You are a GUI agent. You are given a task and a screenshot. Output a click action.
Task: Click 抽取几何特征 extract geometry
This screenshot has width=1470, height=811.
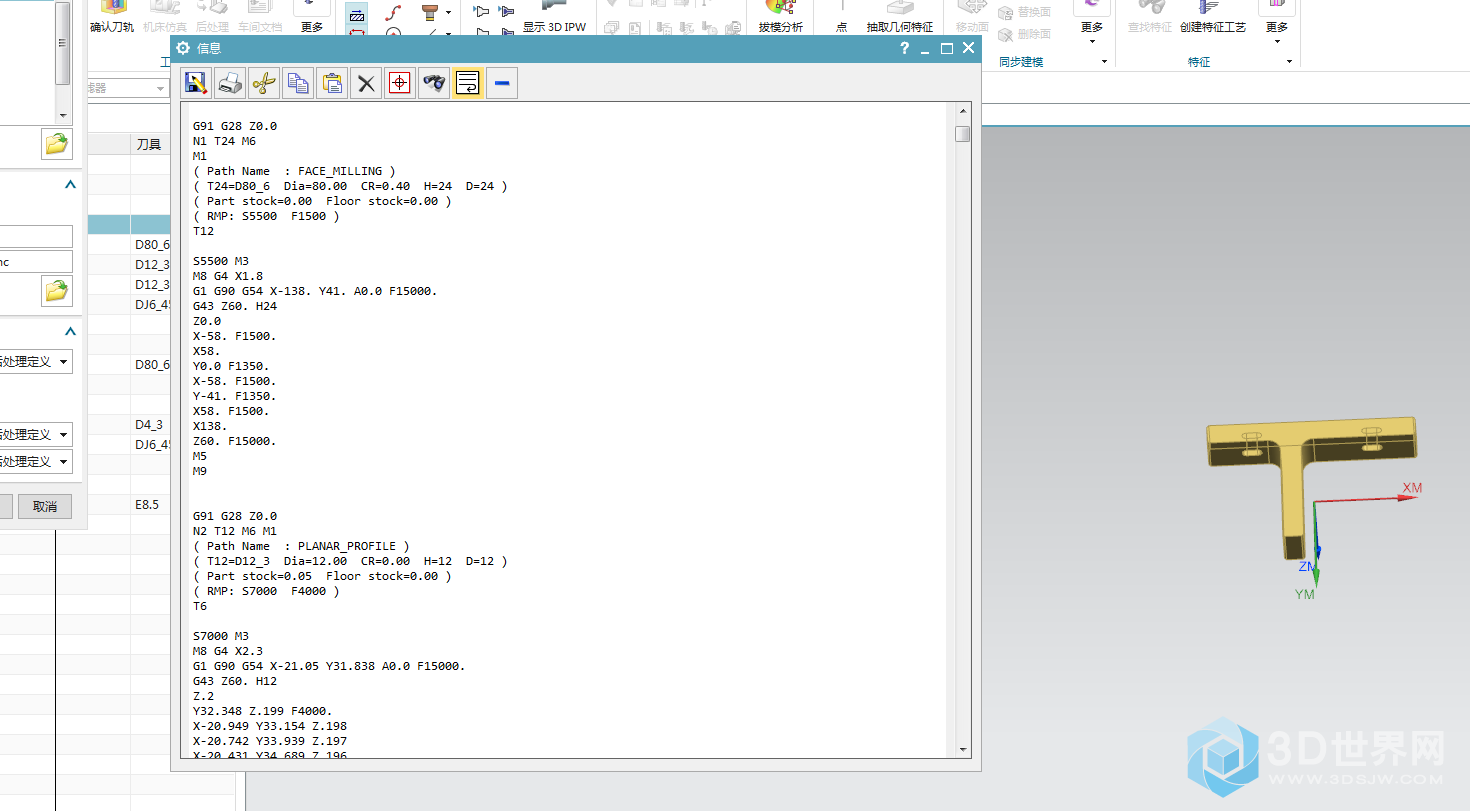point(900,18)
